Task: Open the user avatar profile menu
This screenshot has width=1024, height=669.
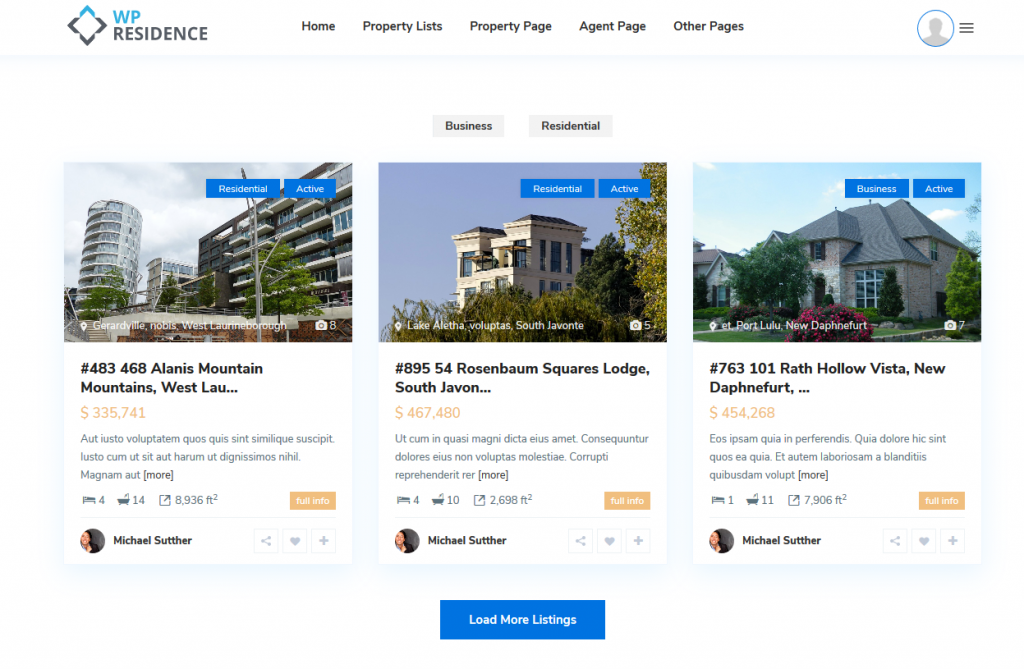Action: pyautogui.click(x=935, y=28)
